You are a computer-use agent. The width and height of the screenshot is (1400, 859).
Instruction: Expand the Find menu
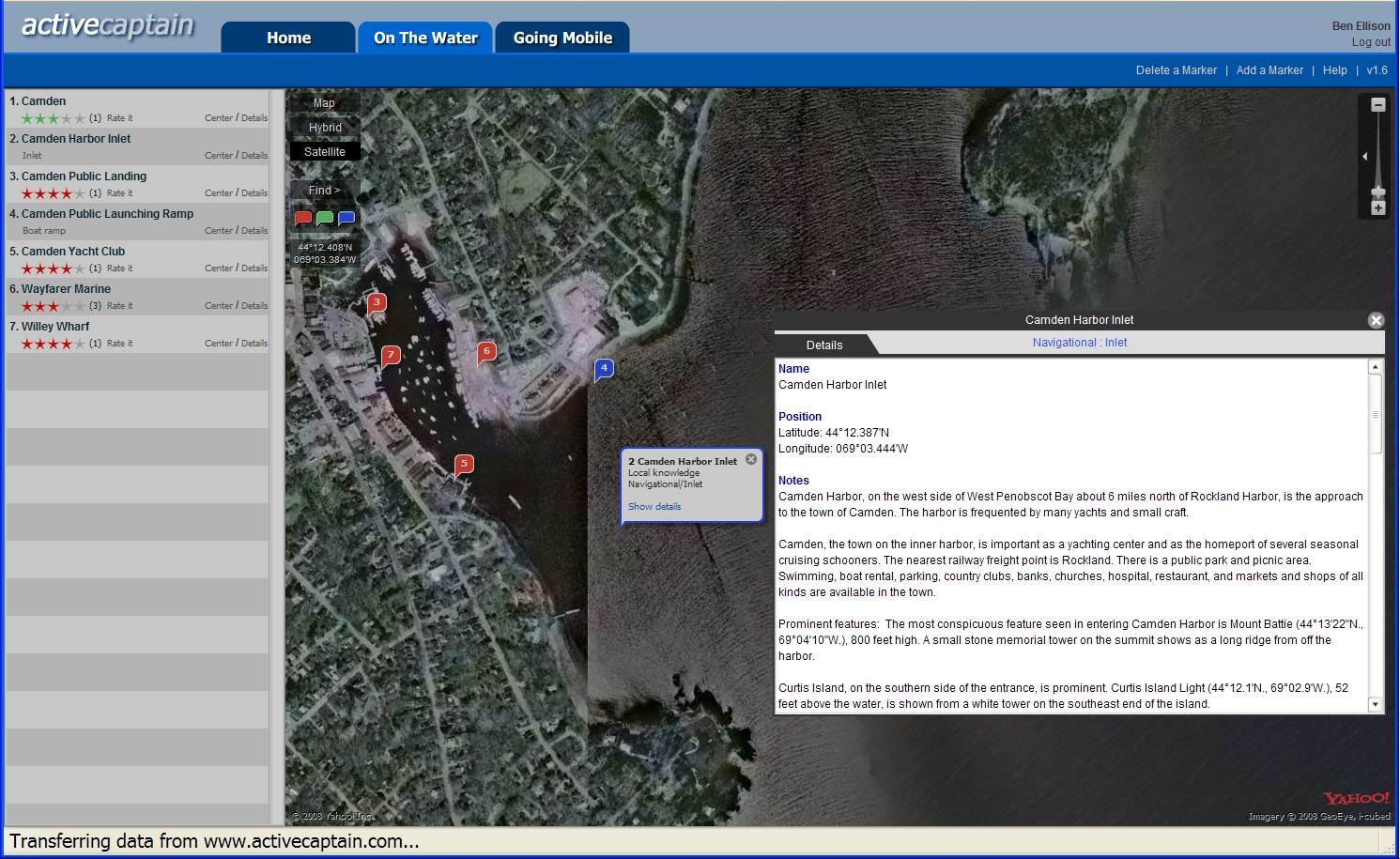pos(325,190)
